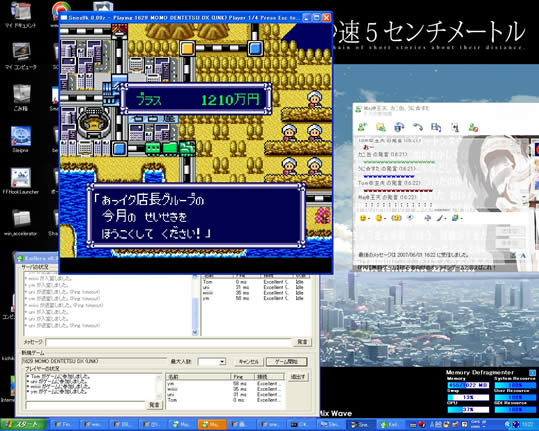Open the font and color brush dropdown in Messenger

pyautogui.click(x=441, y=218)
